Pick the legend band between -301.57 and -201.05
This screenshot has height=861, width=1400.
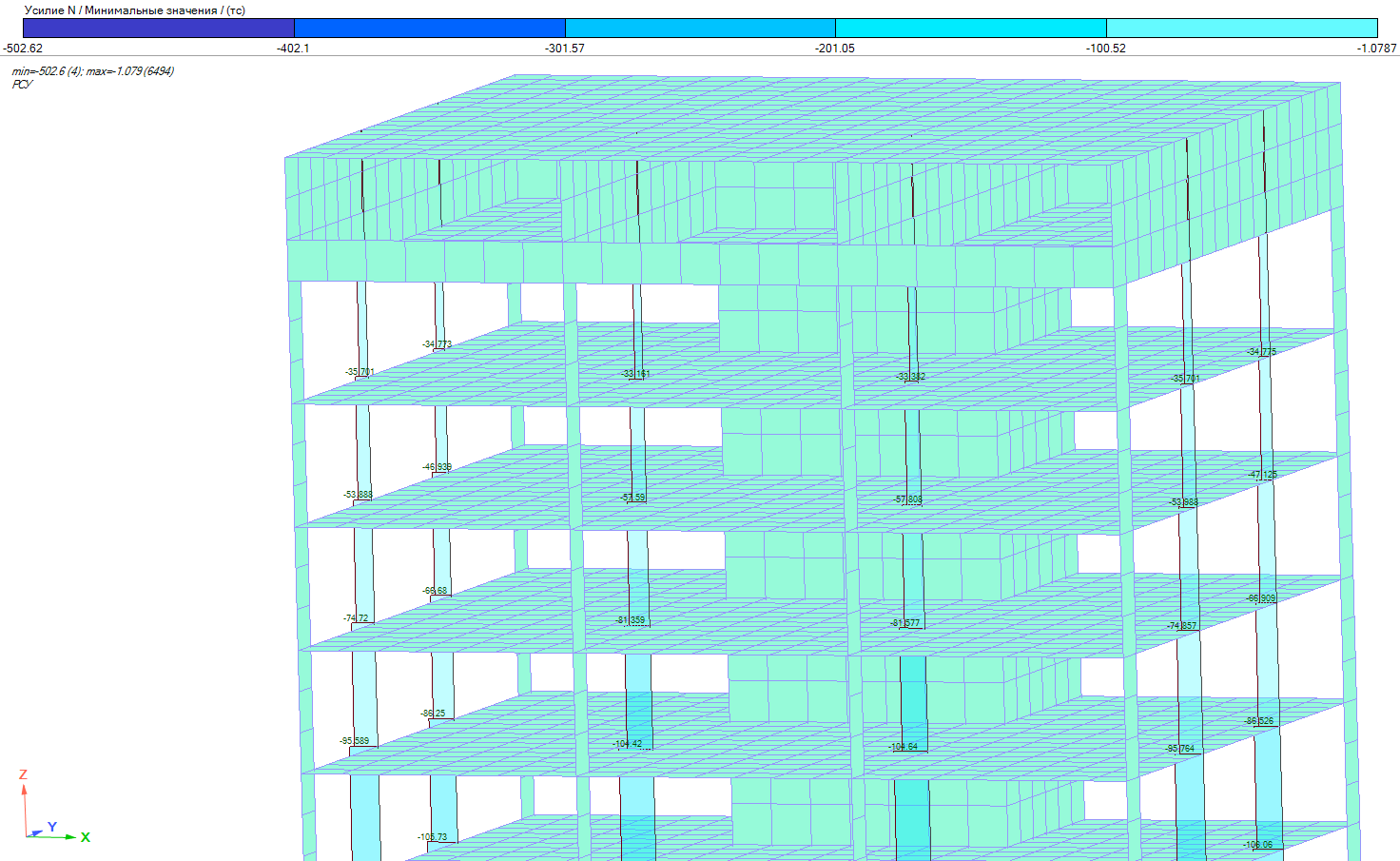[x=700, y=29]
